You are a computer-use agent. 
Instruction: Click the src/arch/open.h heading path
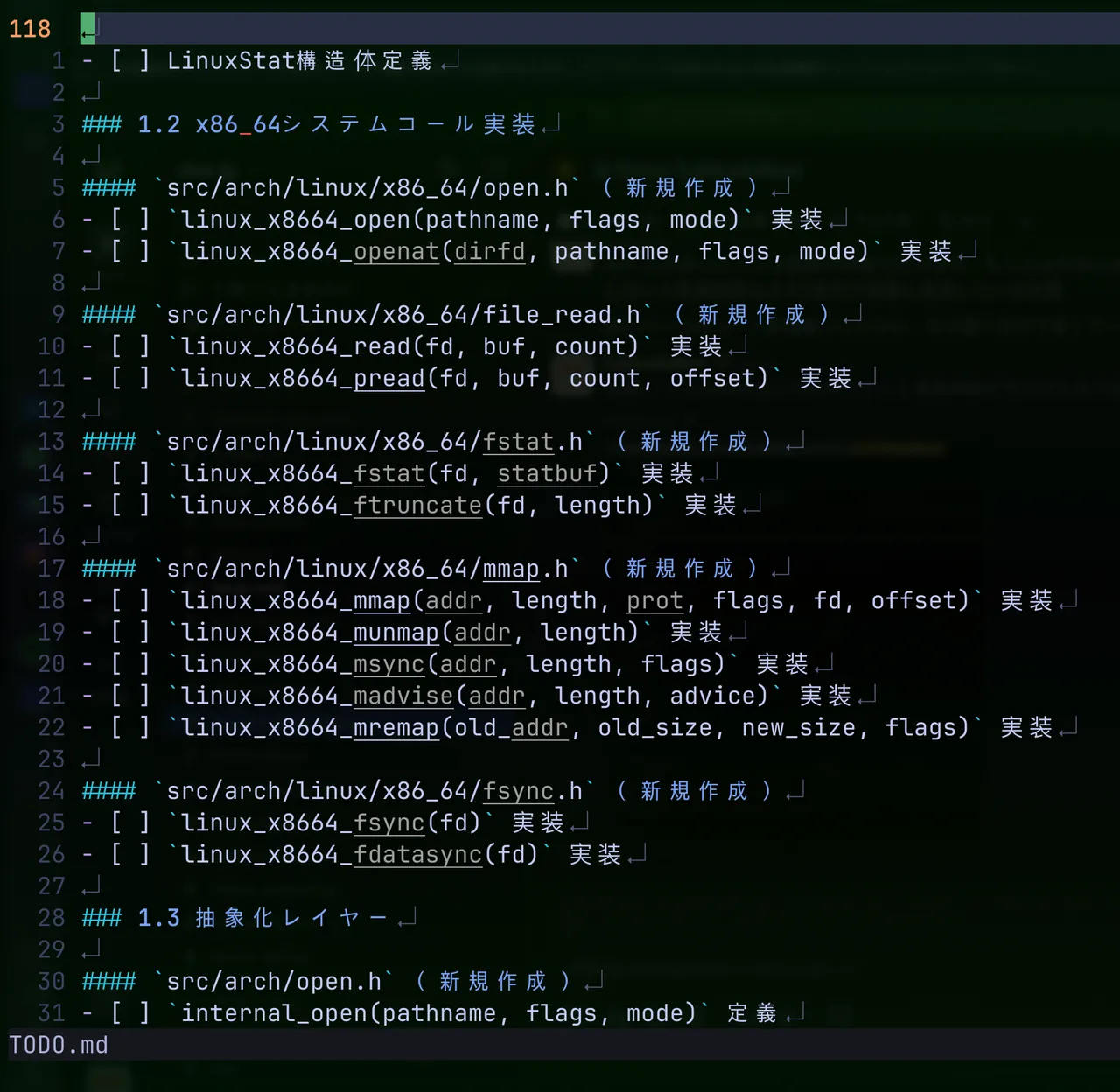click(274, 982)
